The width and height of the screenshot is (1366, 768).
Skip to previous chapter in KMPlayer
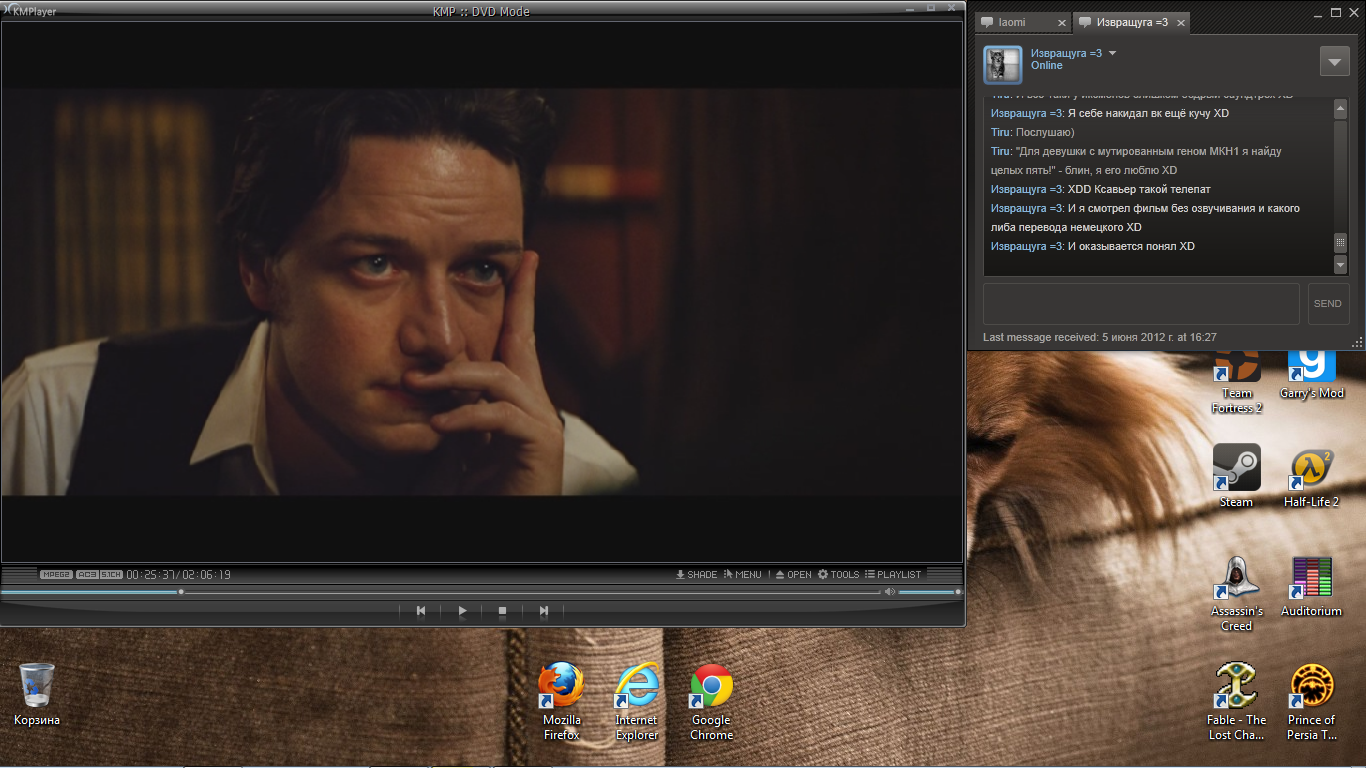(421, 610)
